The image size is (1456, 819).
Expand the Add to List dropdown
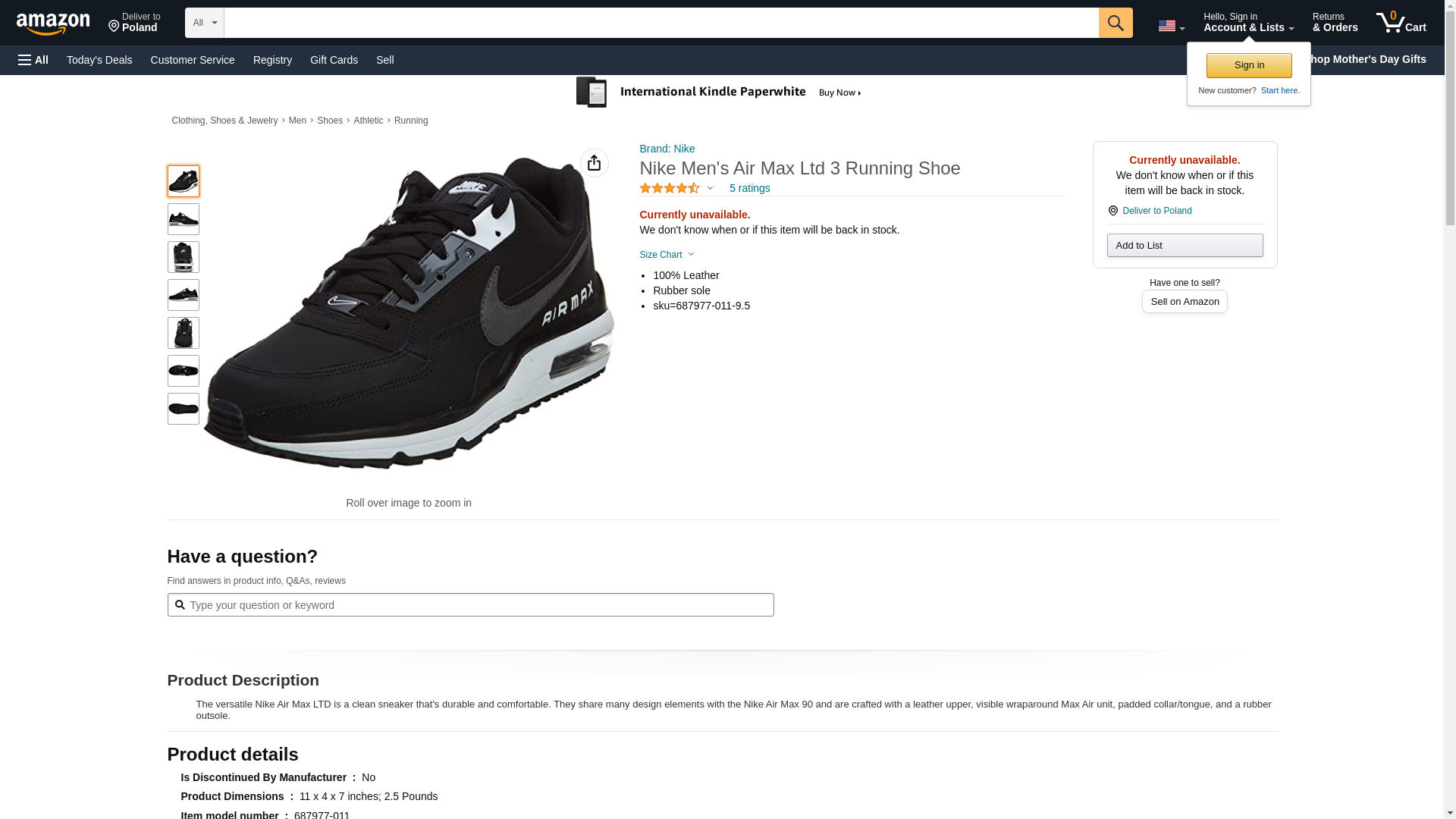[x=1184, y=245]
